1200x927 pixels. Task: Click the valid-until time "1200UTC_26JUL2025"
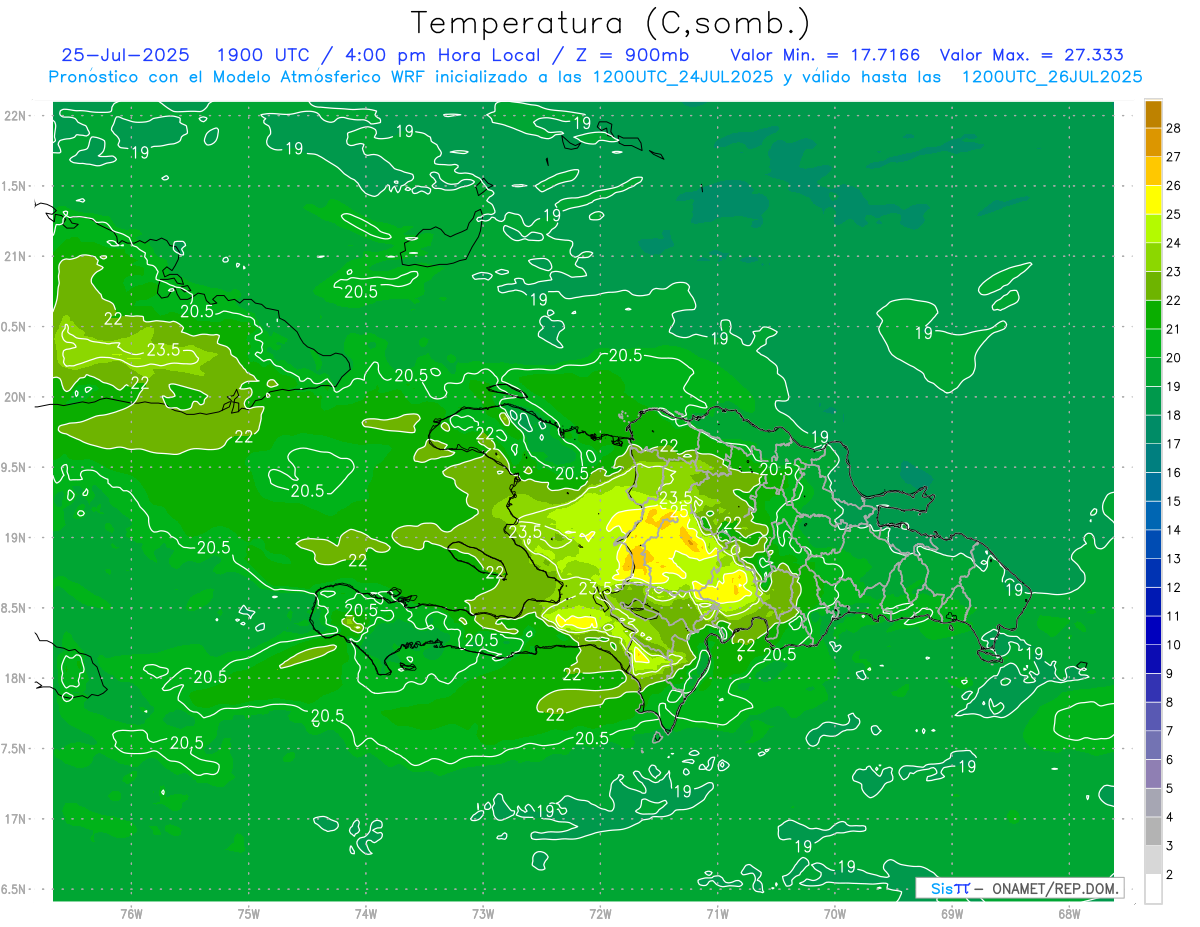click(x=1051, y=77)
